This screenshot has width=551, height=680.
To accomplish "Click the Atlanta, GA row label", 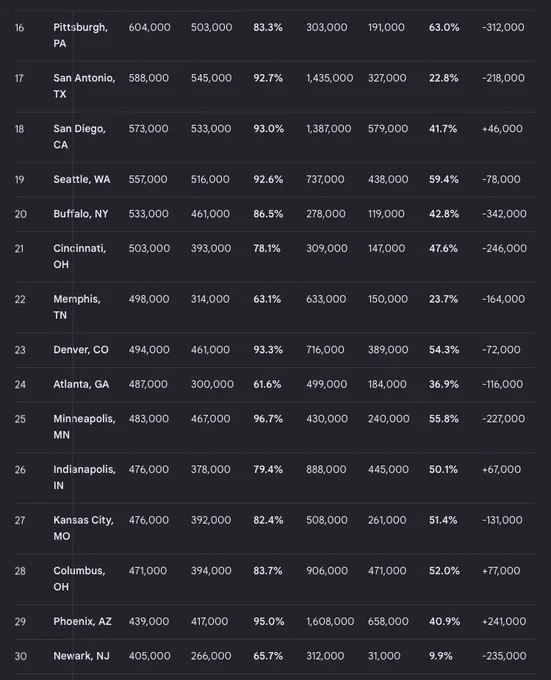I will pos(81,384).
